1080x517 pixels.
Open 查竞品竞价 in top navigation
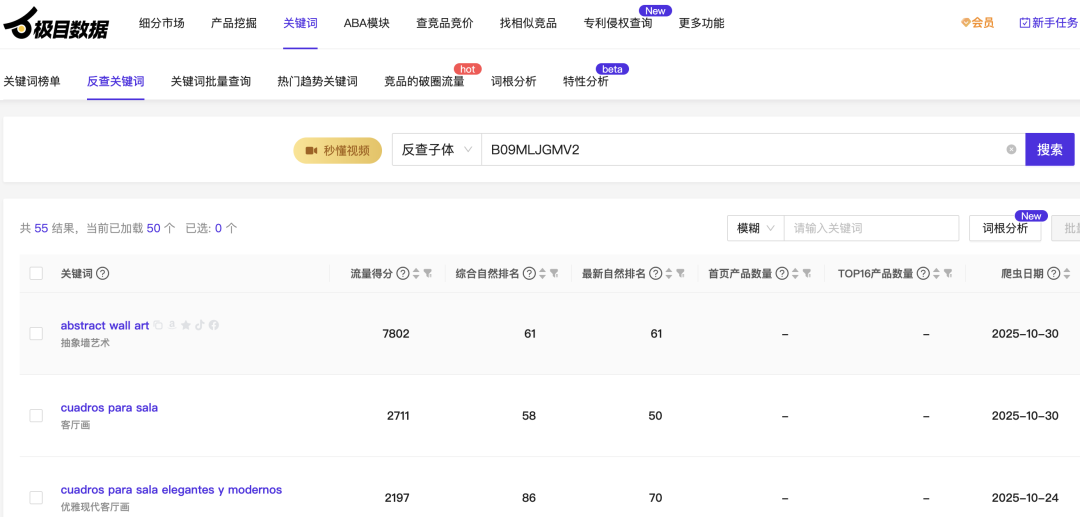click(444, 23)
